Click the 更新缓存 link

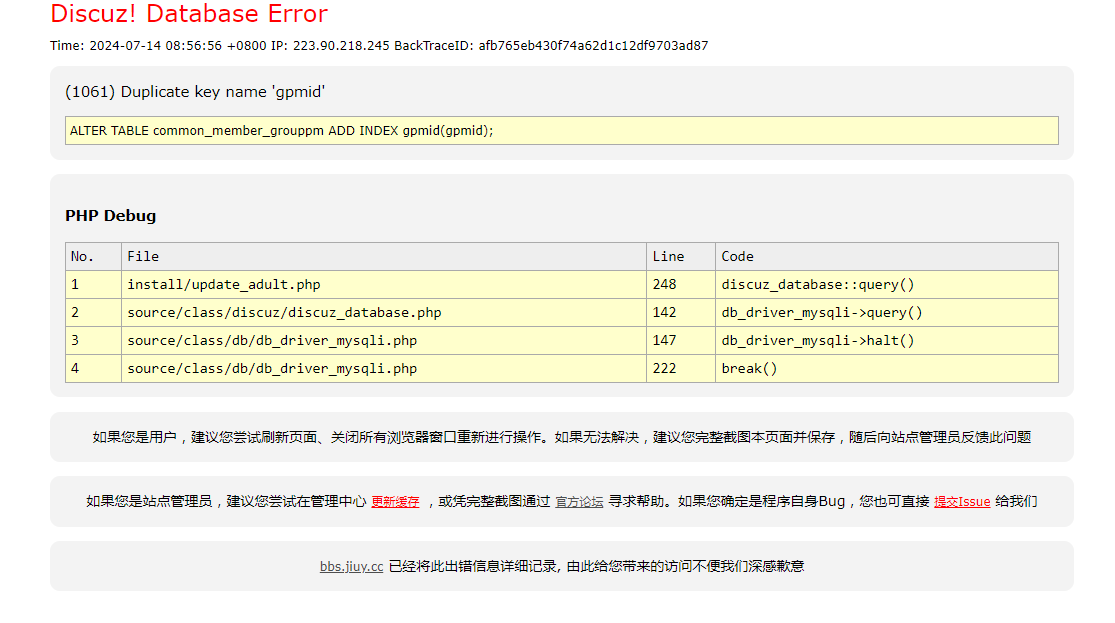coord(395,502)
